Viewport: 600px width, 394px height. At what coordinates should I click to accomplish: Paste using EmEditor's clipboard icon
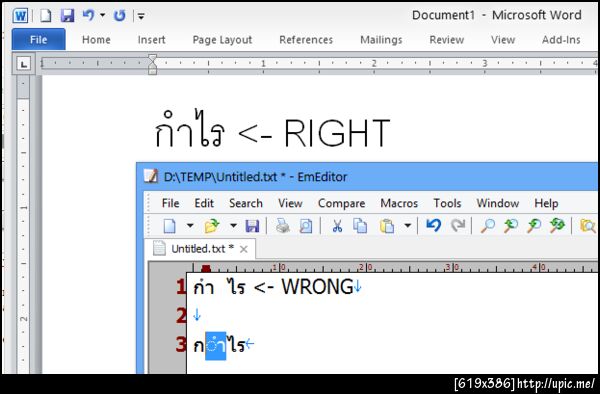[387, 226]
